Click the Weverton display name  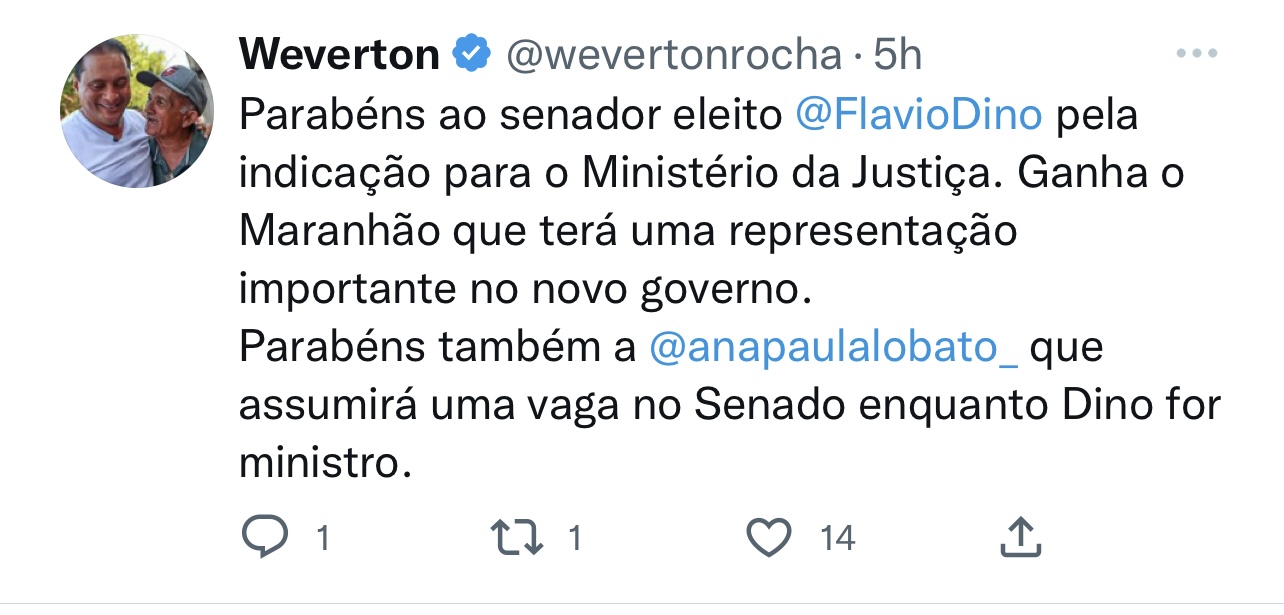tap(339, 55)
